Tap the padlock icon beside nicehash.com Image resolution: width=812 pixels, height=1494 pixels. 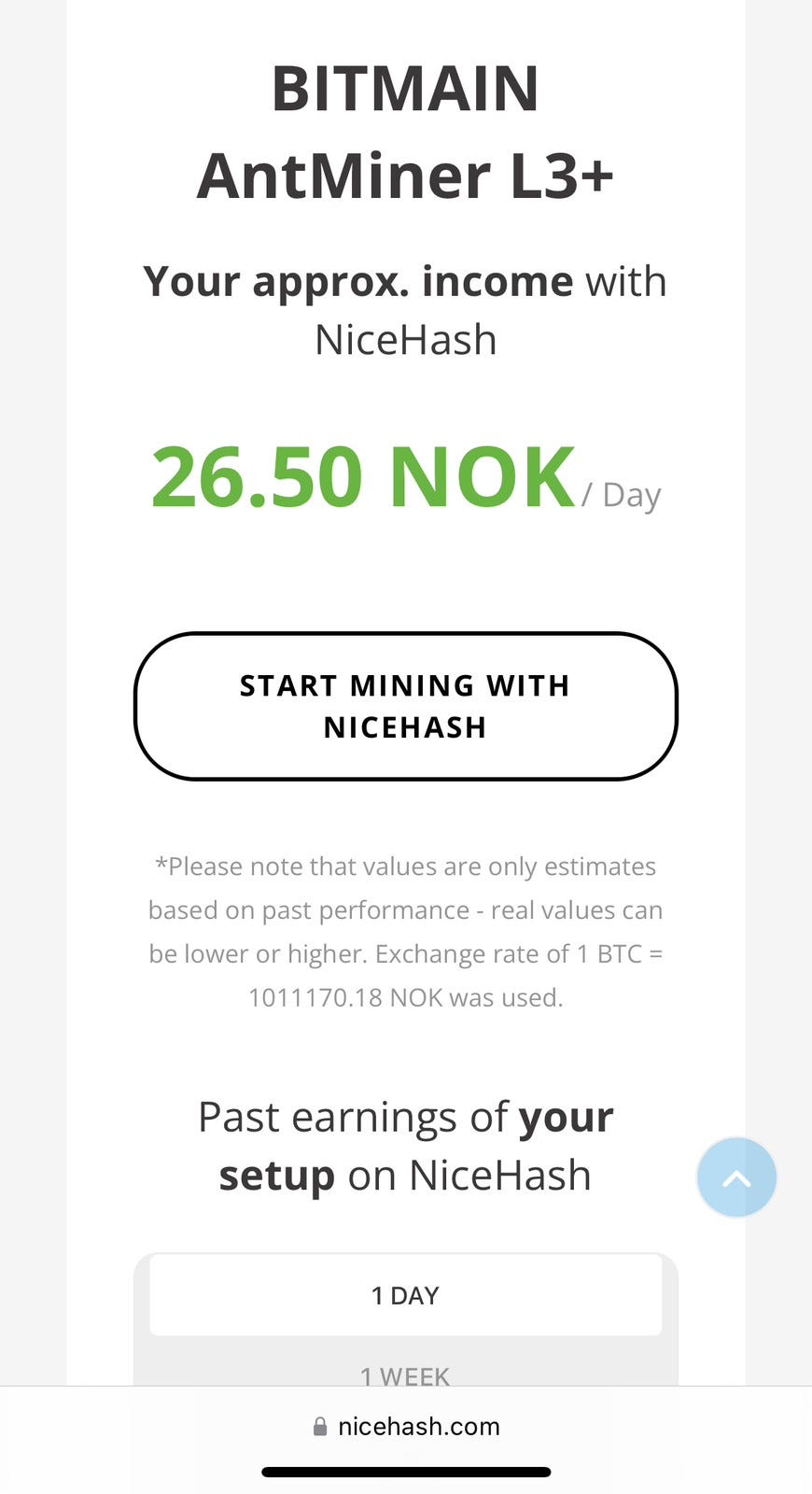point(320,1427)
